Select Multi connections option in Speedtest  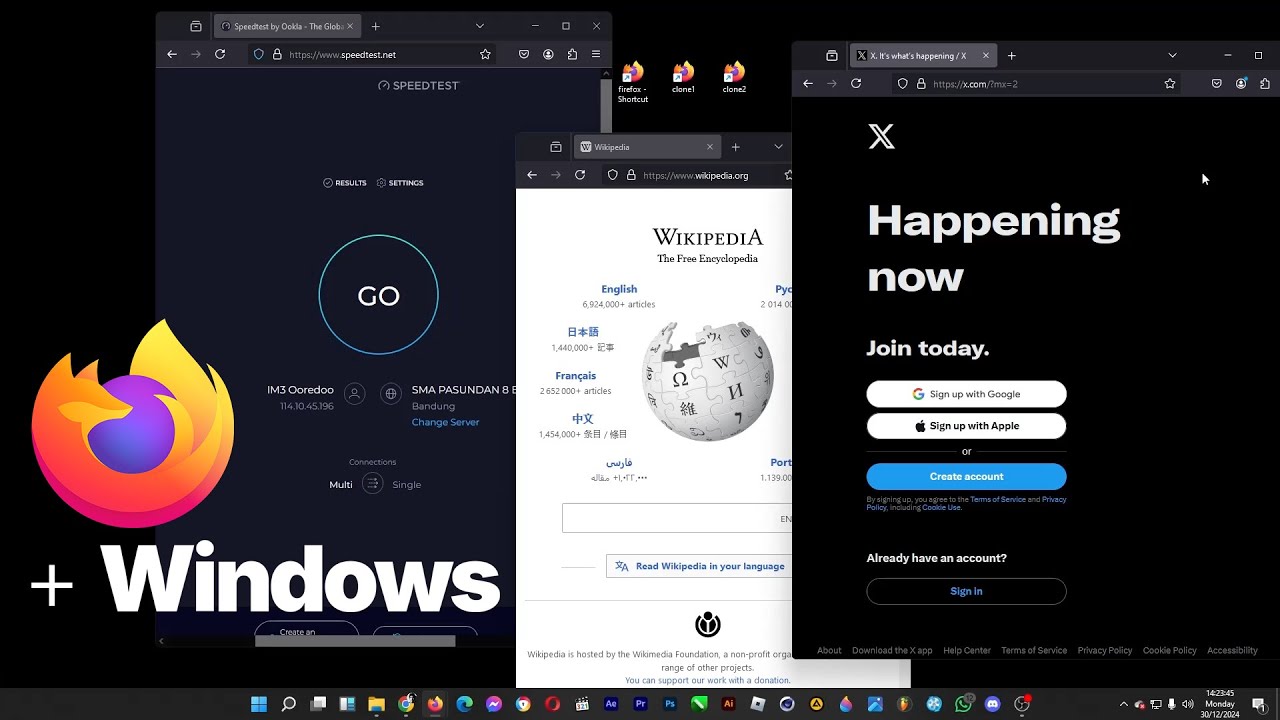[x=341, y=484]
